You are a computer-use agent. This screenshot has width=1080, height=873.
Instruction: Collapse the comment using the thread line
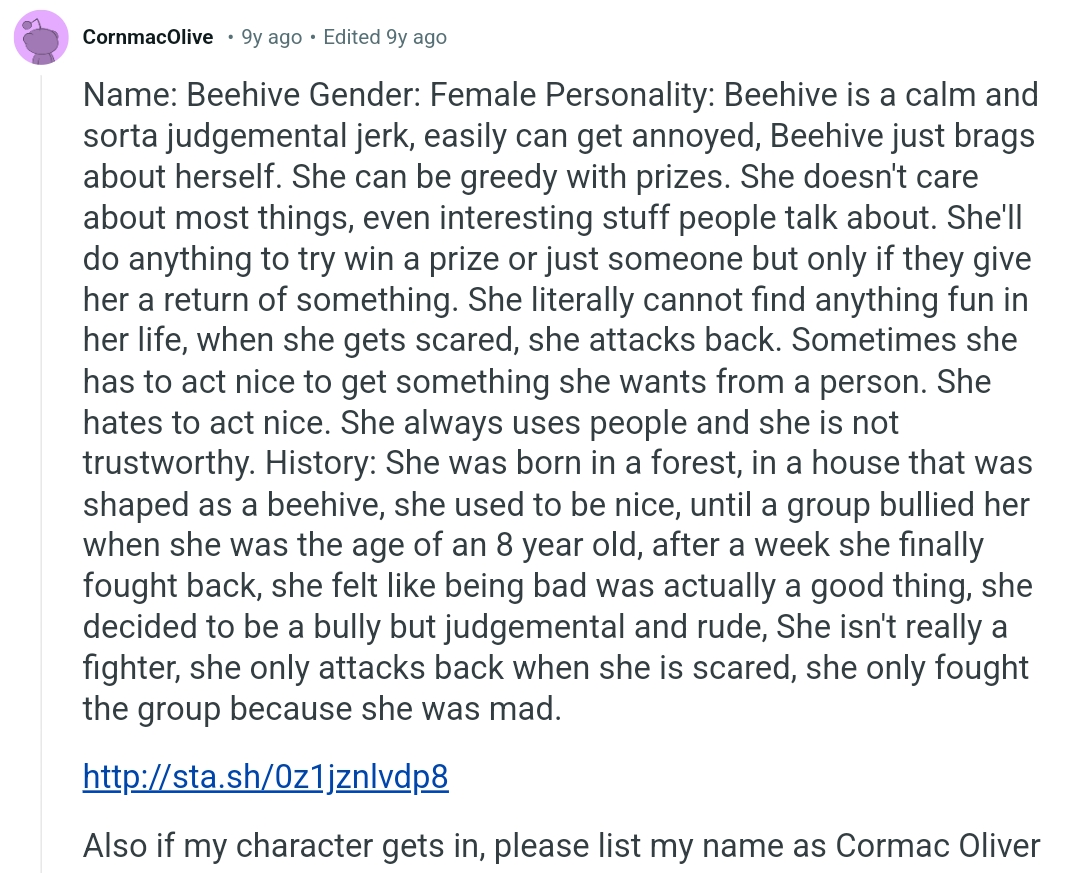pos(41,475)
